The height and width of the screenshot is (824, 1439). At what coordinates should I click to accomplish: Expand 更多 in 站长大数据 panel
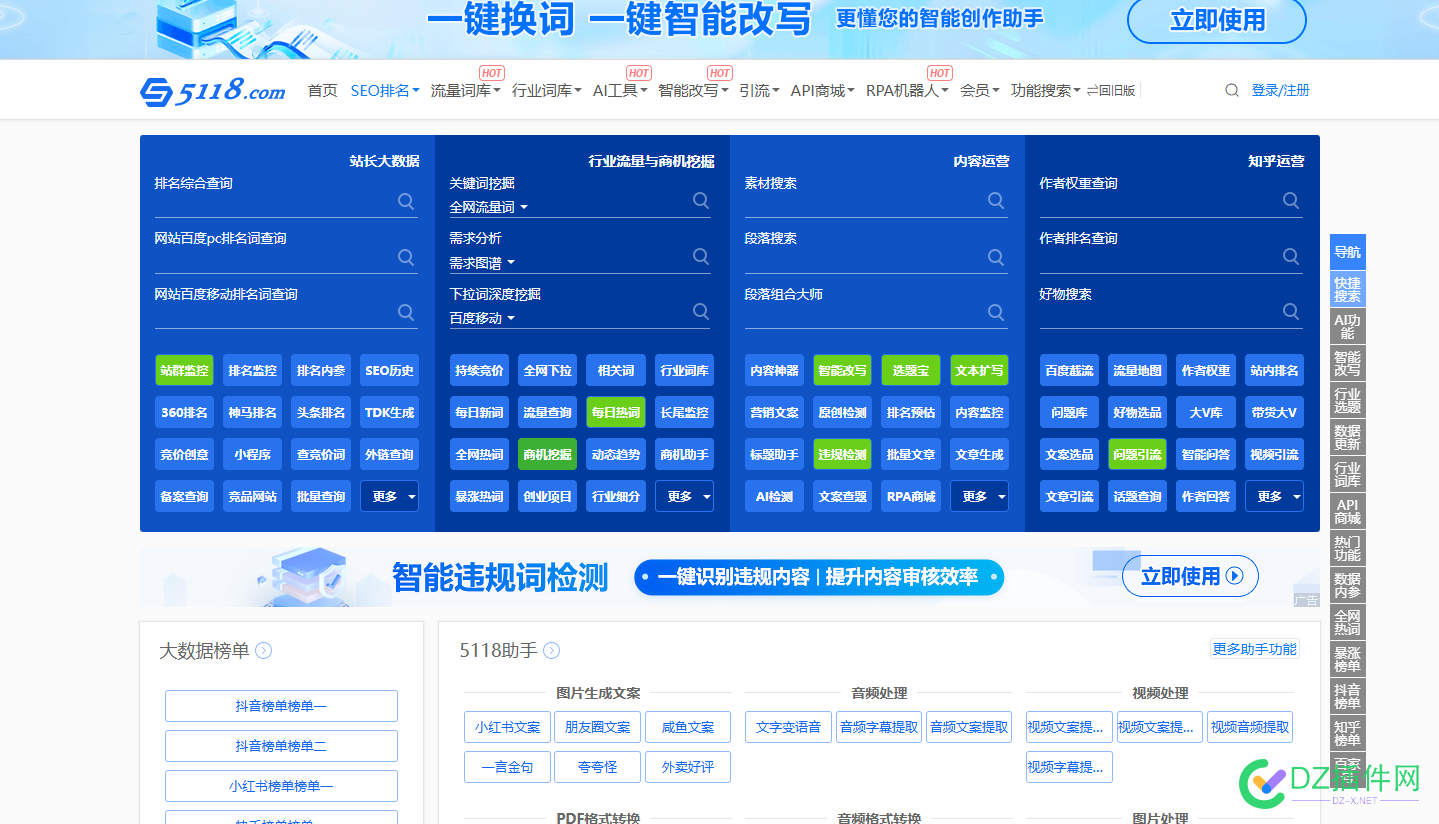tap(389, 496)
